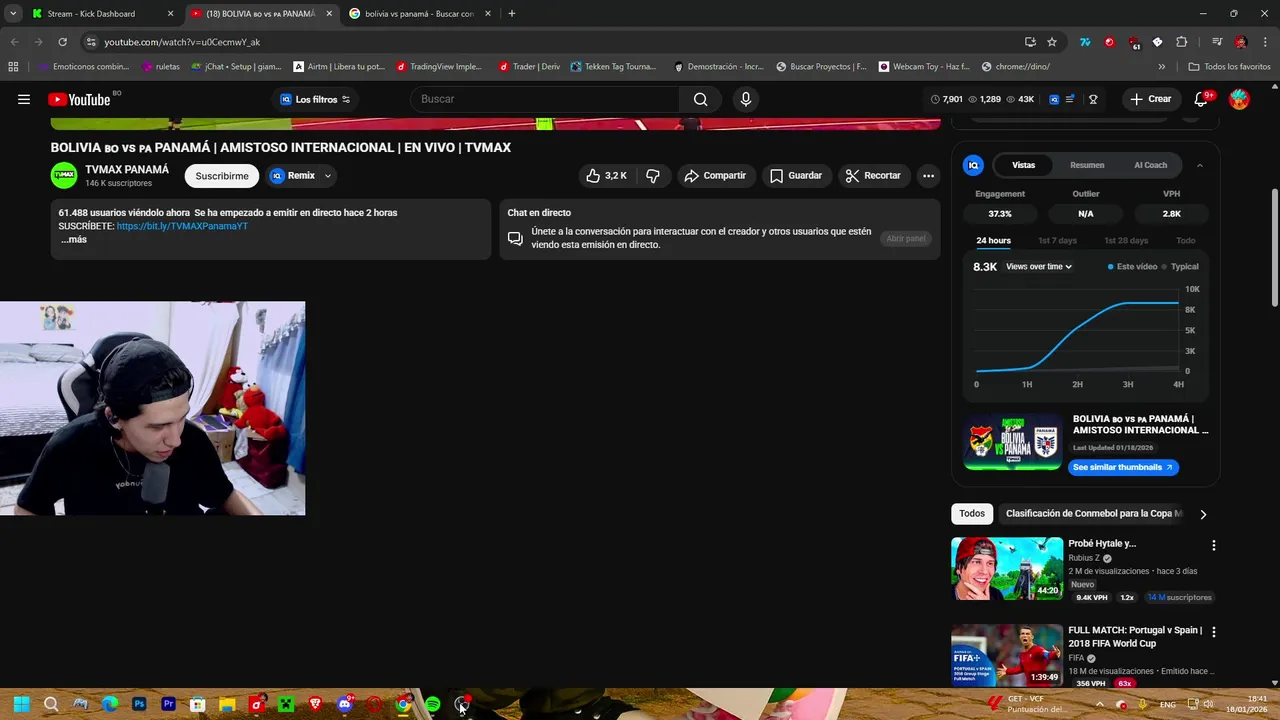Click the 7TV extension icon
The image size is (1280, 720).
[1085, 42]
